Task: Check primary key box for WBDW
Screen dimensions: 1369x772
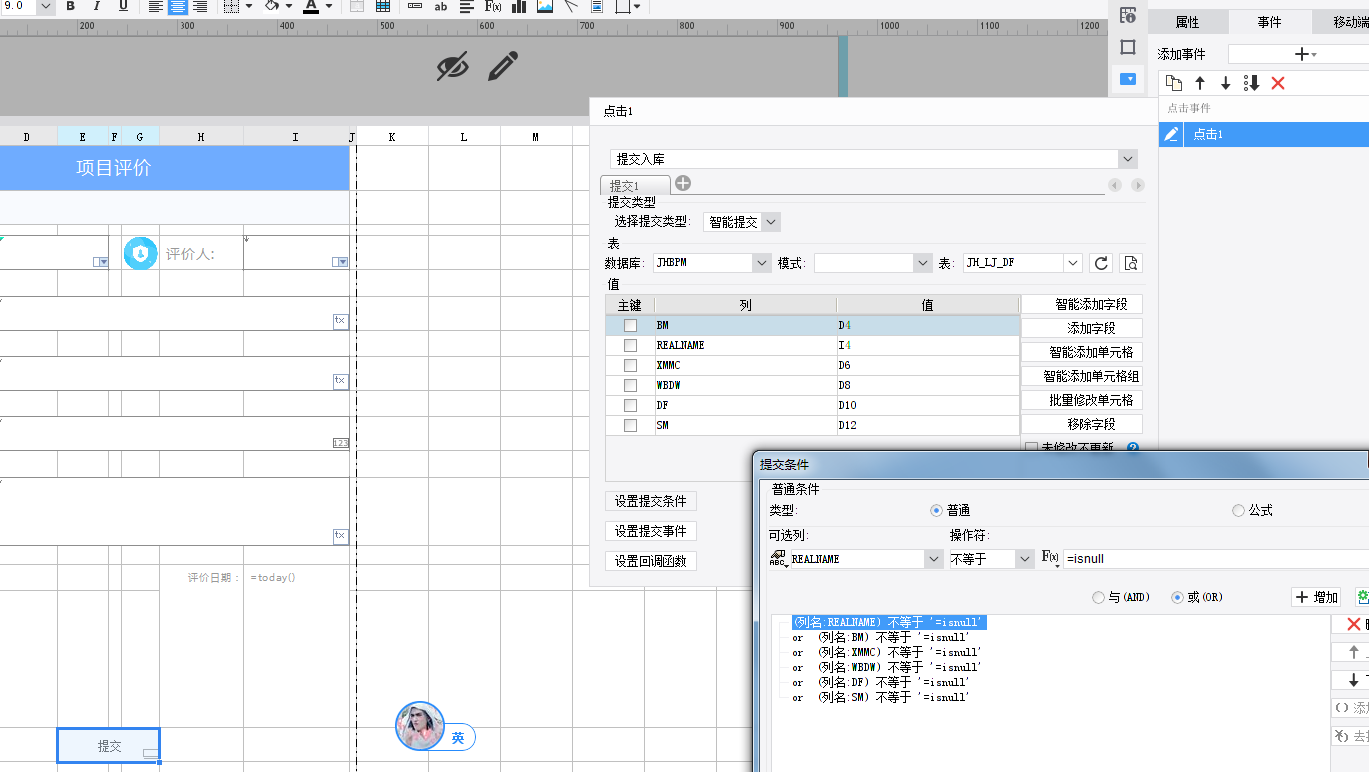Action: (630, 385)
